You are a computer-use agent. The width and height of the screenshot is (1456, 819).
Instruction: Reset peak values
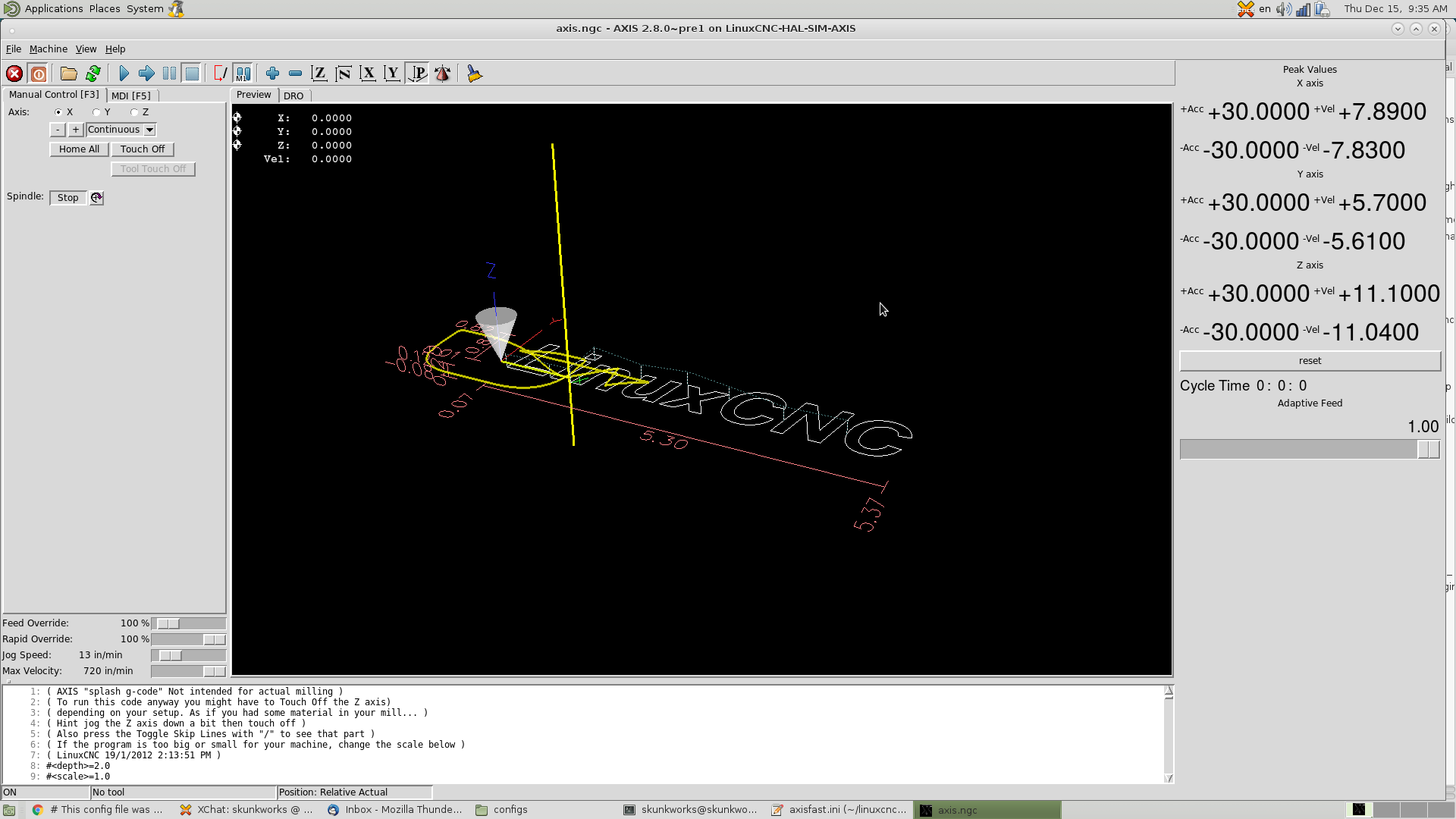click(1310, 361)
